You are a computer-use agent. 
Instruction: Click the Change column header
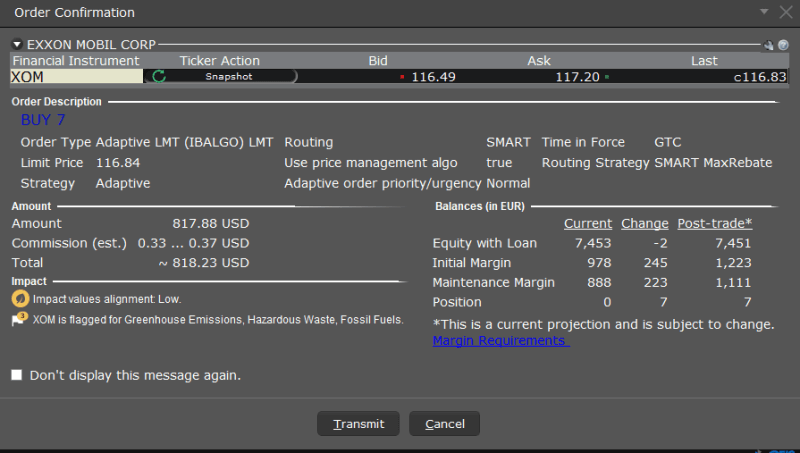(x=644, y=223)
